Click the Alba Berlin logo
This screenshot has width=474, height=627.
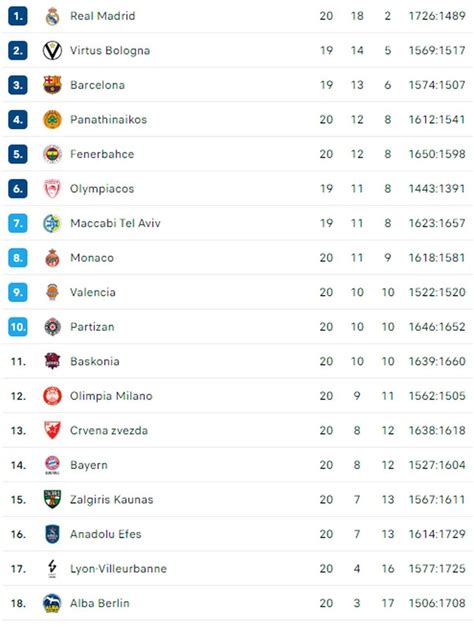click(x=52, y=603)
